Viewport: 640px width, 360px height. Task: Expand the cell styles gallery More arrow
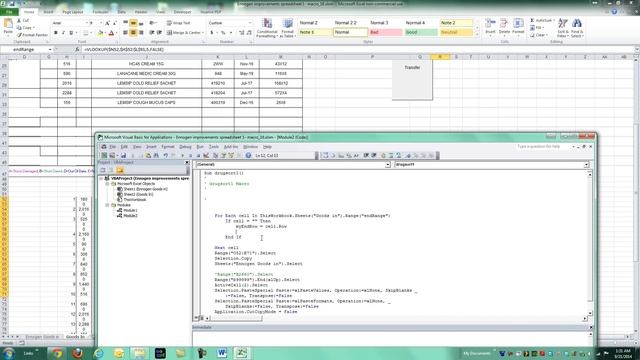click(x=476, y=35)
